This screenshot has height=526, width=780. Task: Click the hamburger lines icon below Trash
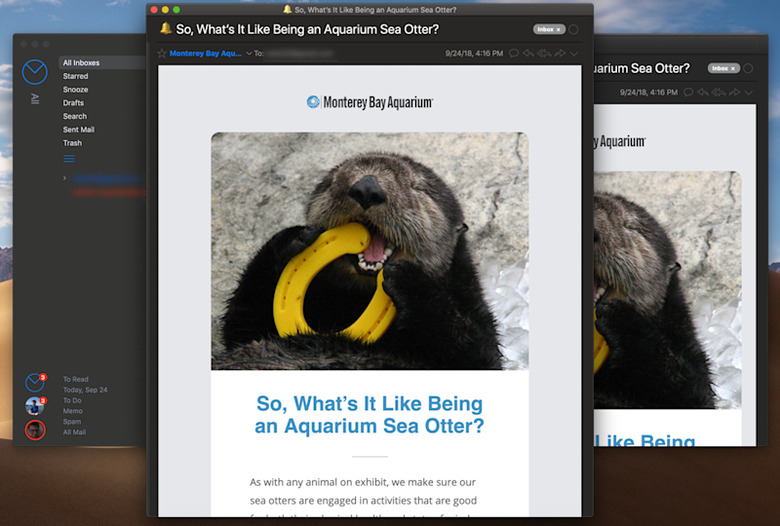point(69,159)
